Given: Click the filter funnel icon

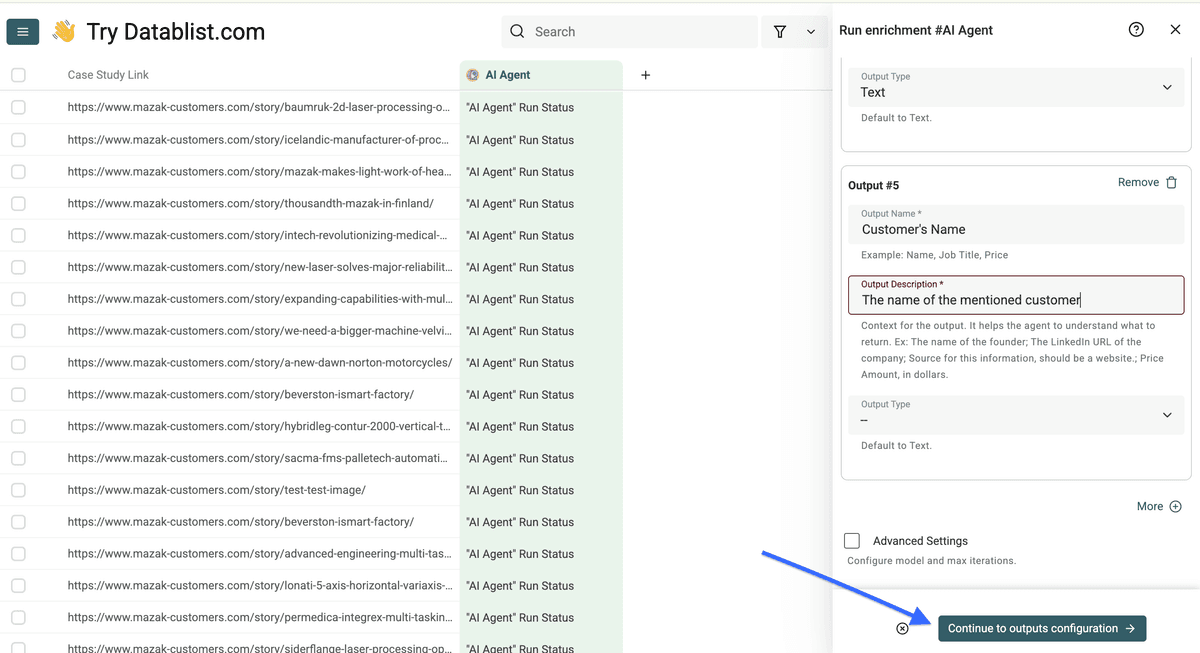Looking at the screenshot, I should [x=780, y=32].
